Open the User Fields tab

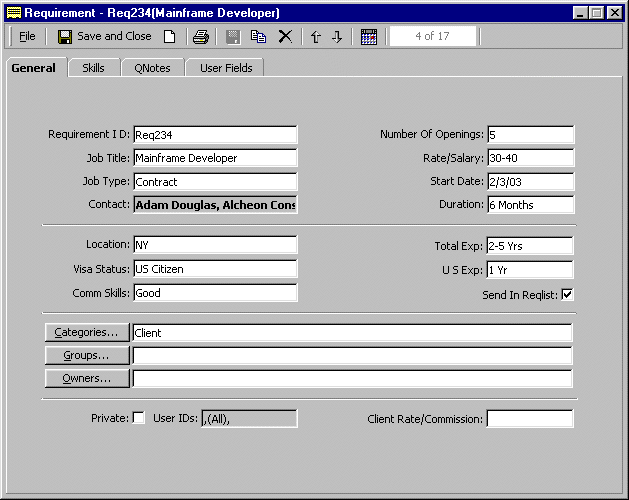pos(226,68)
